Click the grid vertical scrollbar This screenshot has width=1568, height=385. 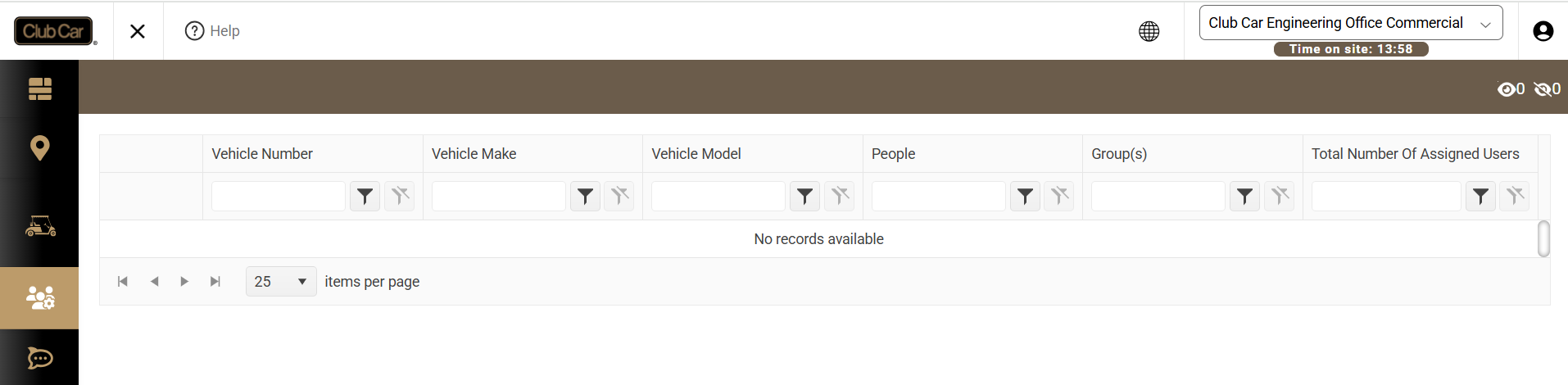(1543, 239)
